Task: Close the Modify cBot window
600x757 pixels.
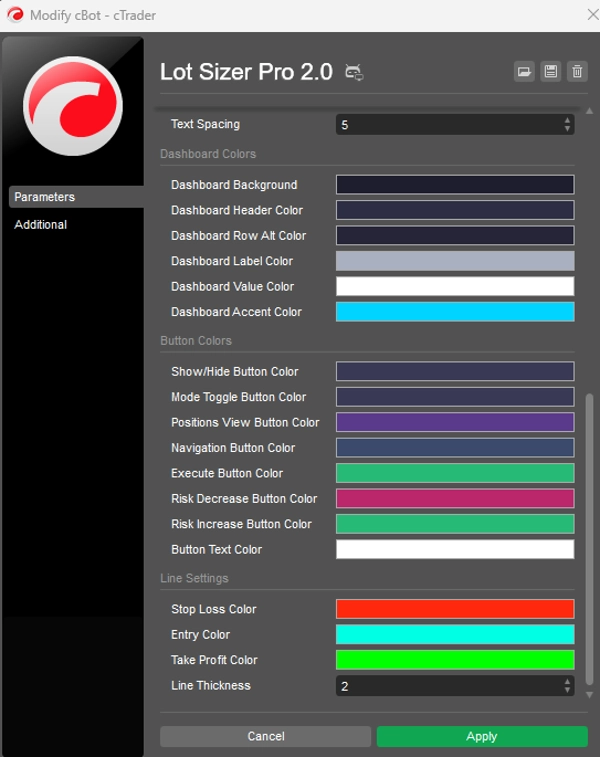Action: (593, 14)
